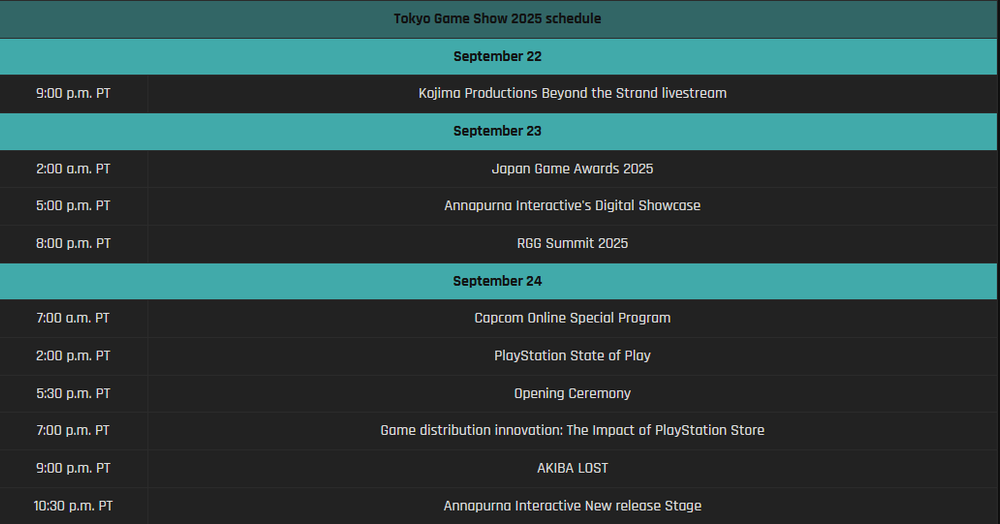Click the 7:00 a.m. PT time cell
Viewport: 1000px width, 524px height.
click(73, 317)
